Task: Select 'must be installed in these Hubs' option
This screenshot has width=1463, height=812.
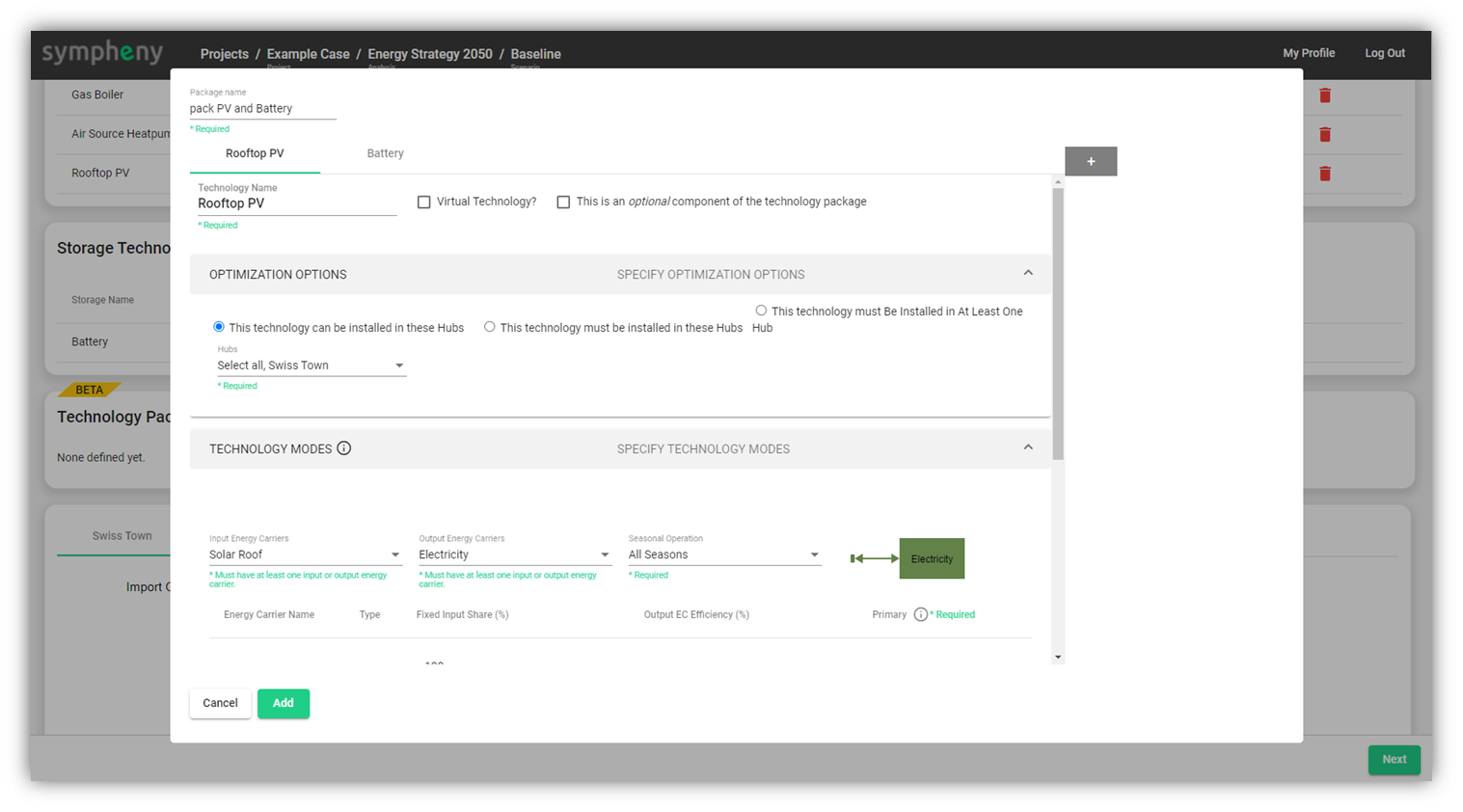Action: tap(490, 327)
